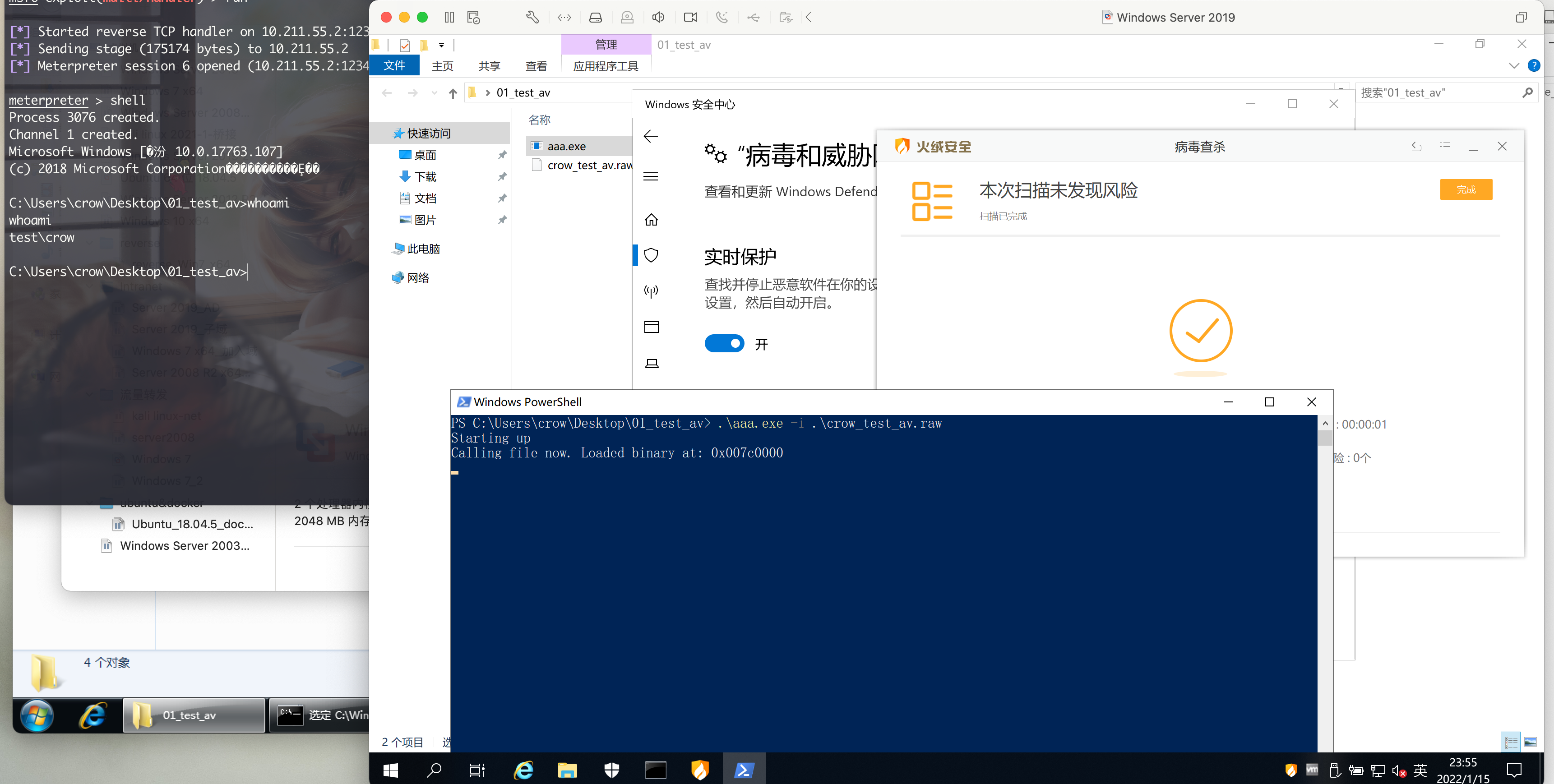Open the 主页 ribbon tab
Viewport: 1554px width, 784px height.
[442, 66]
